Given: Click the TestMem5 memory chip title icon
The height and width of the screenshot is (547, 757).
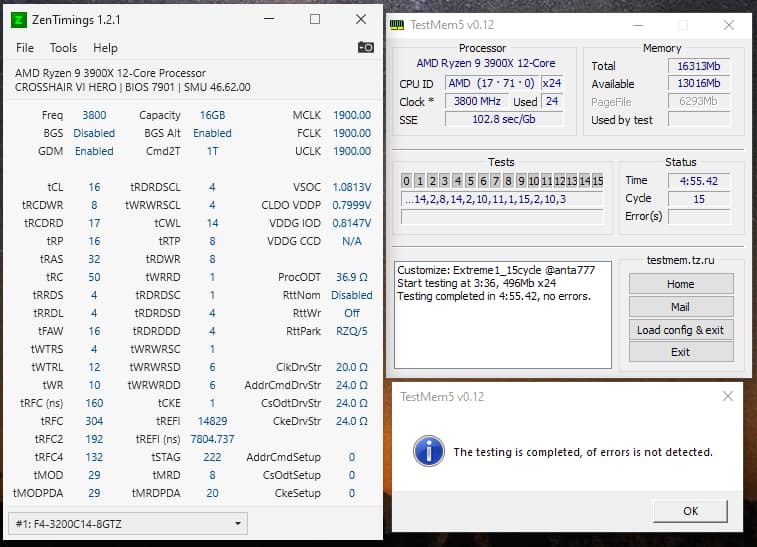Looking at the screenshot, I should click(x=397, y=25).
